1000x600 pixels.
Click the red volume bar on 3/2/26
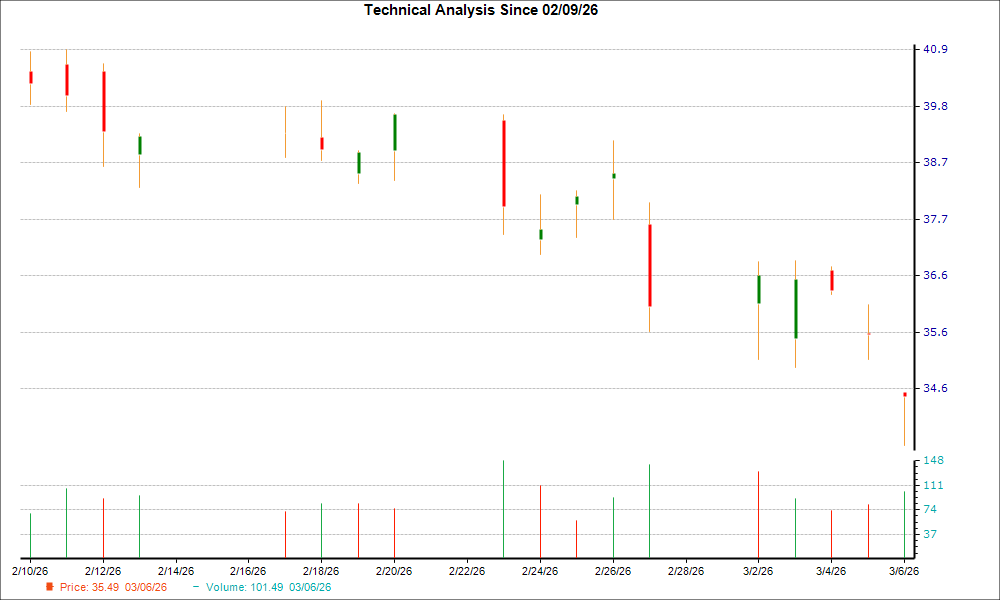click(758, 510)
